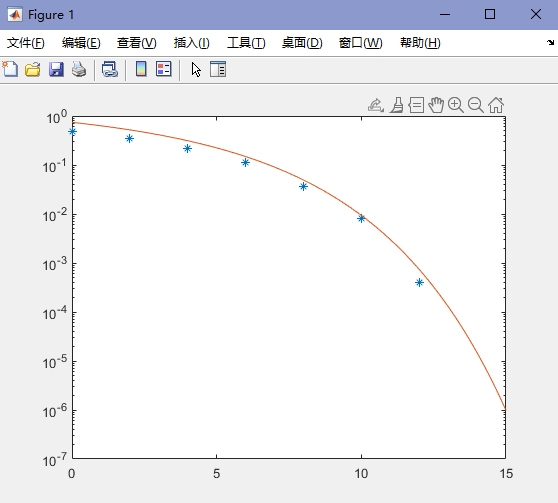Click the Link Plot toolbar icon
This screenshot has width=558, height=503.
point(110,69)
